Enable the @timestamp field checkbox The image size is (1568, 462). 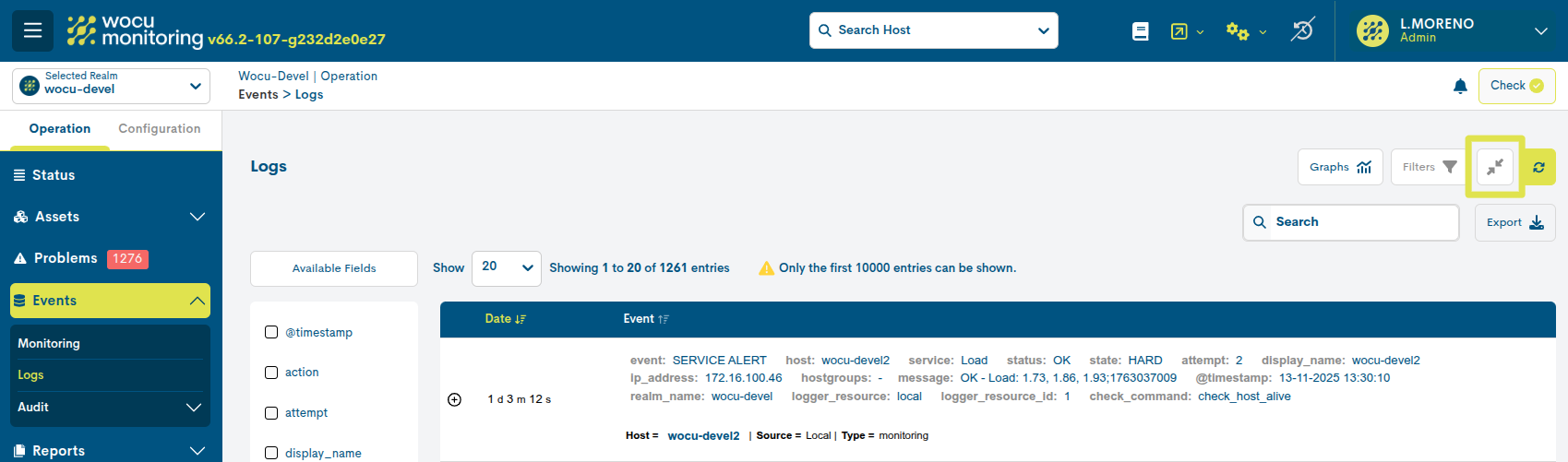click(x=271, y=332)
